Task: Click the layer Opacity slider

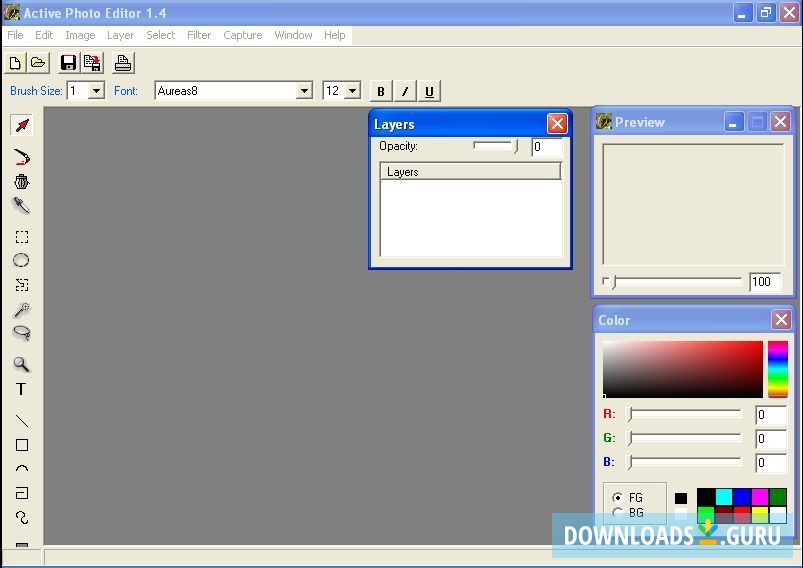Action: click(495, 146)
